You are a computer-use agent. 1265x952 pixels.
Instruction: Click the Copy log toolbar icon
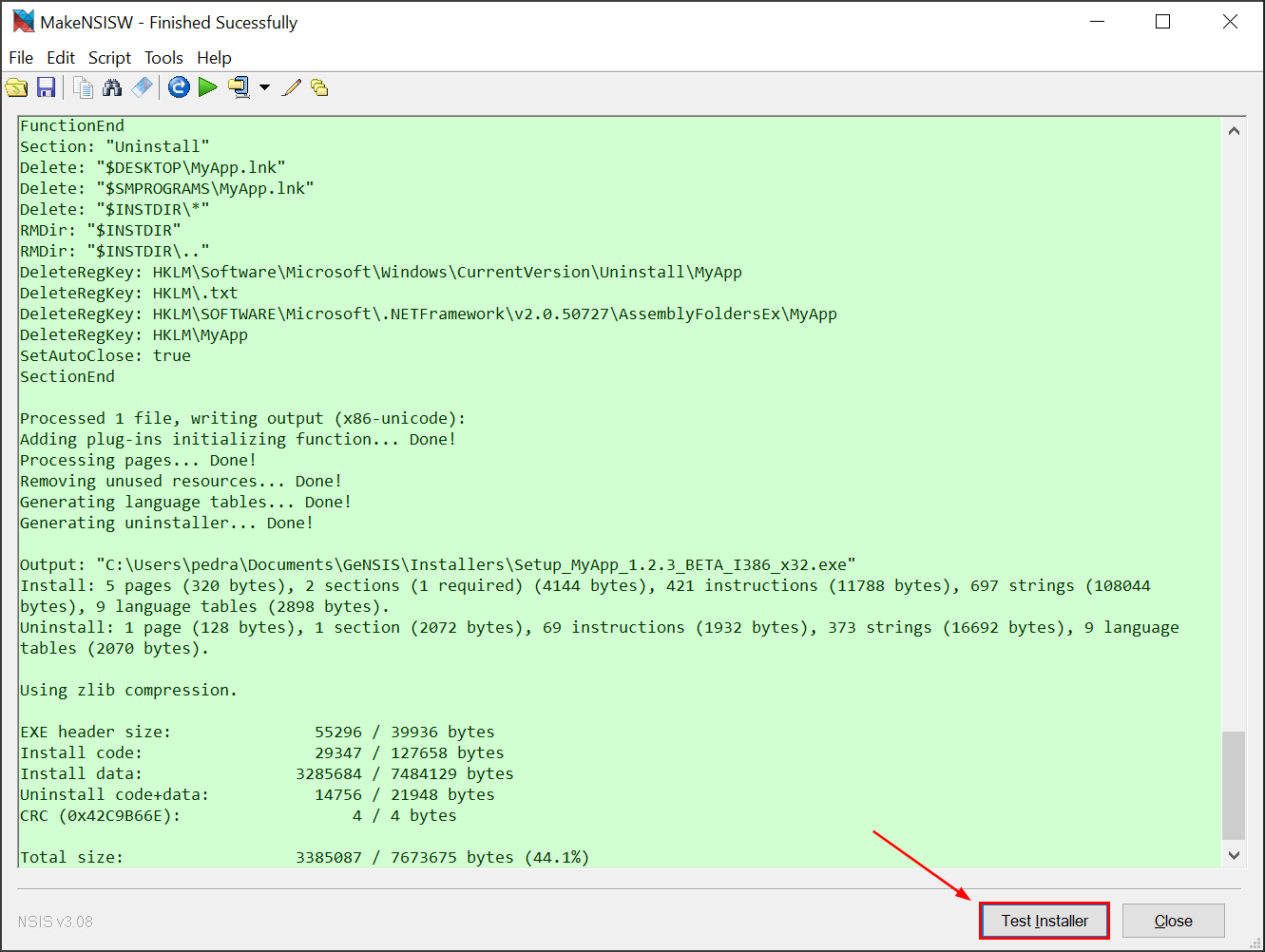click(84, 87)
